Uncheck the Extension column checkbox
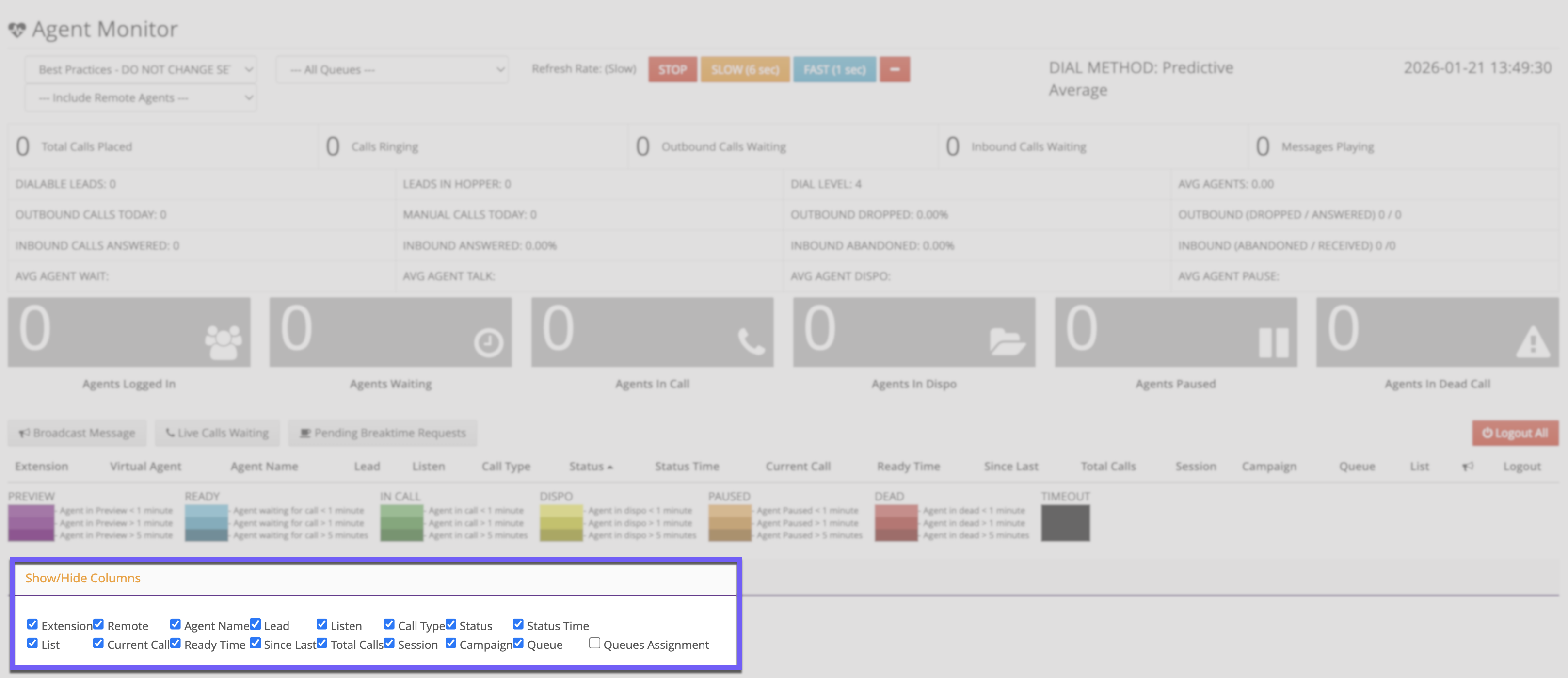Screen dimensions: 1568x678 click(32, 624)
